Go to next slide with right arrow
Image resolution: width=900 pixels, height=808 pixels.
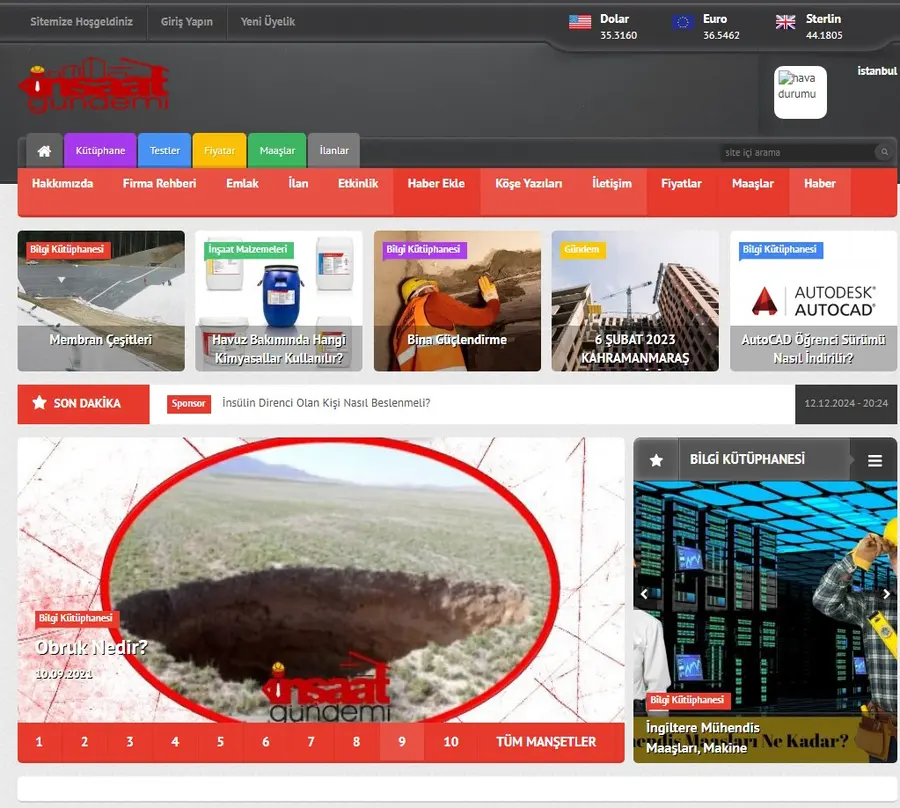click(886, 594)
